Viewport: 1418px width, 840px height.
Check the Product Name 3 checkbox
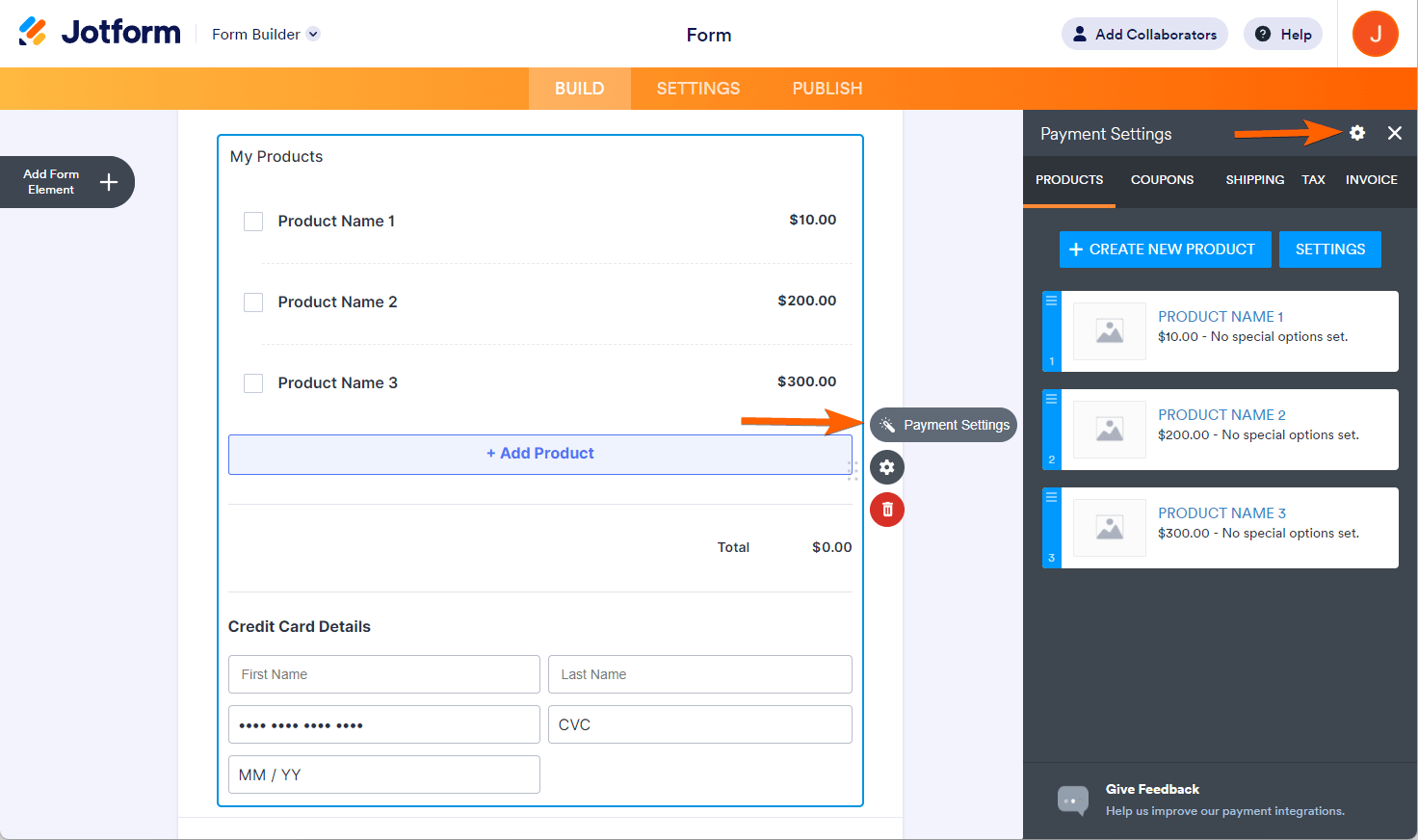point(253,383)
